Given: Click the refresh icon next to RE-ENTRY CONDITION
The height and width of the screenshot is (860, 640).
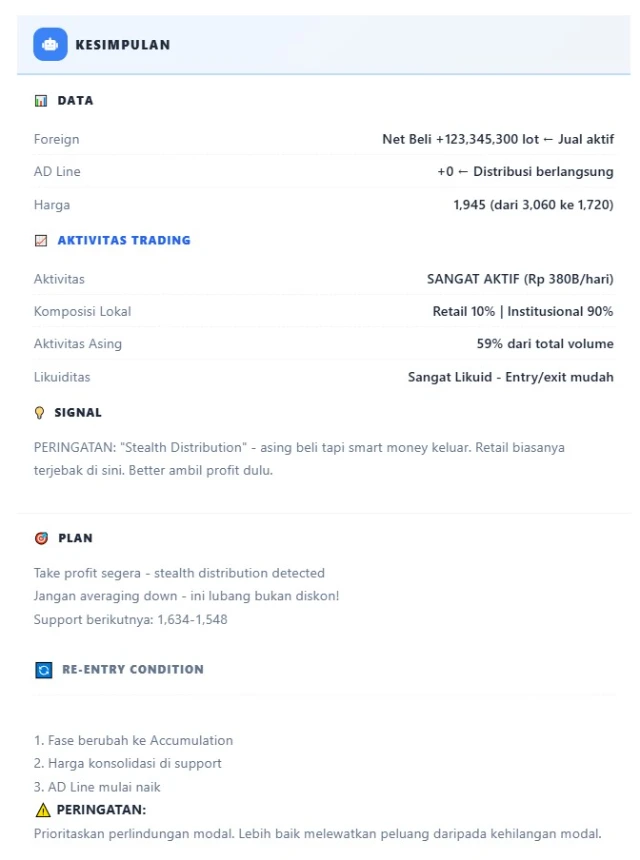Looking at the screenshot, I should click(43, 670).
